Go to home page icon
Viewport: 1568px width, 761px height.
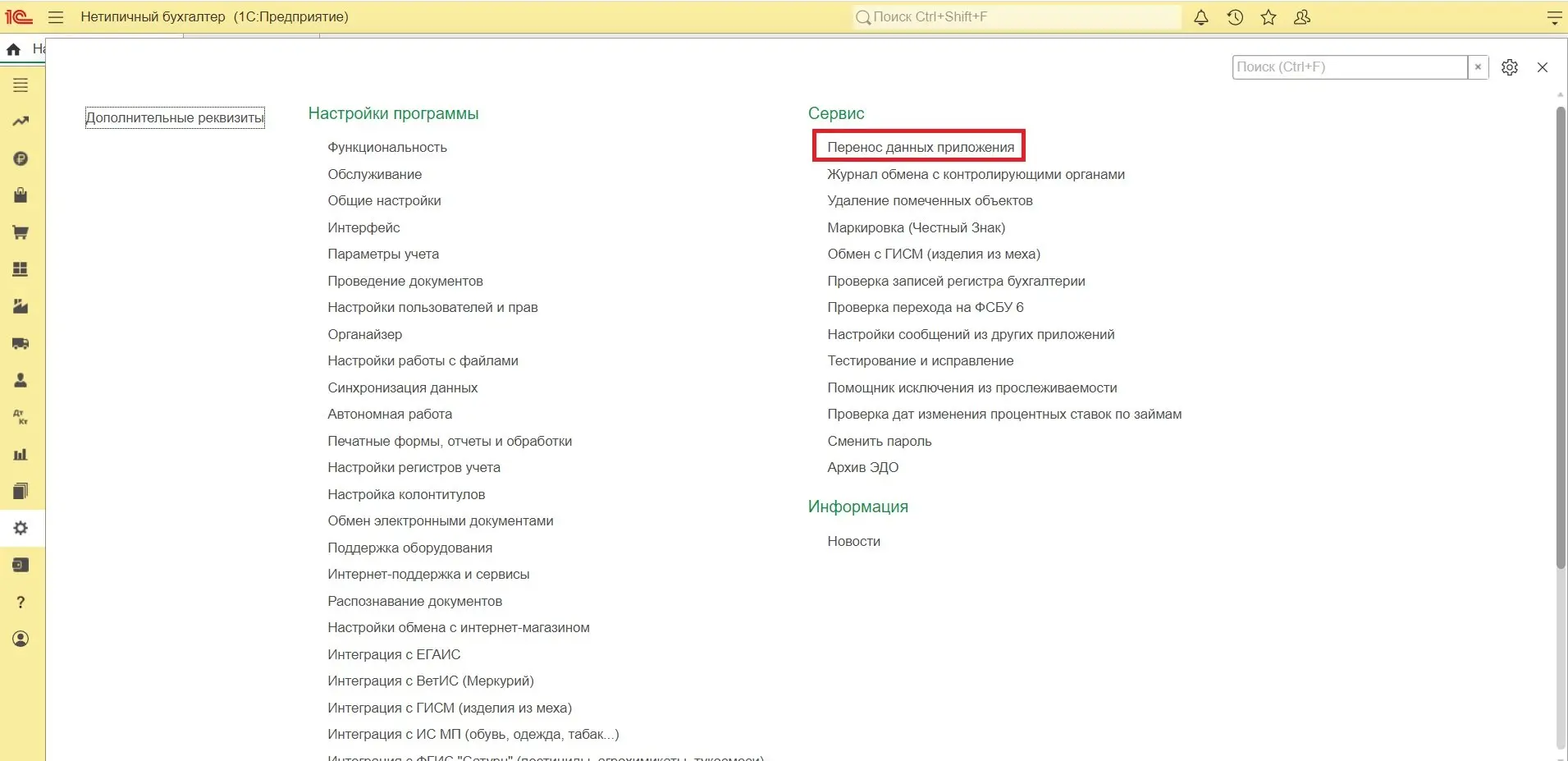[13, 49]
